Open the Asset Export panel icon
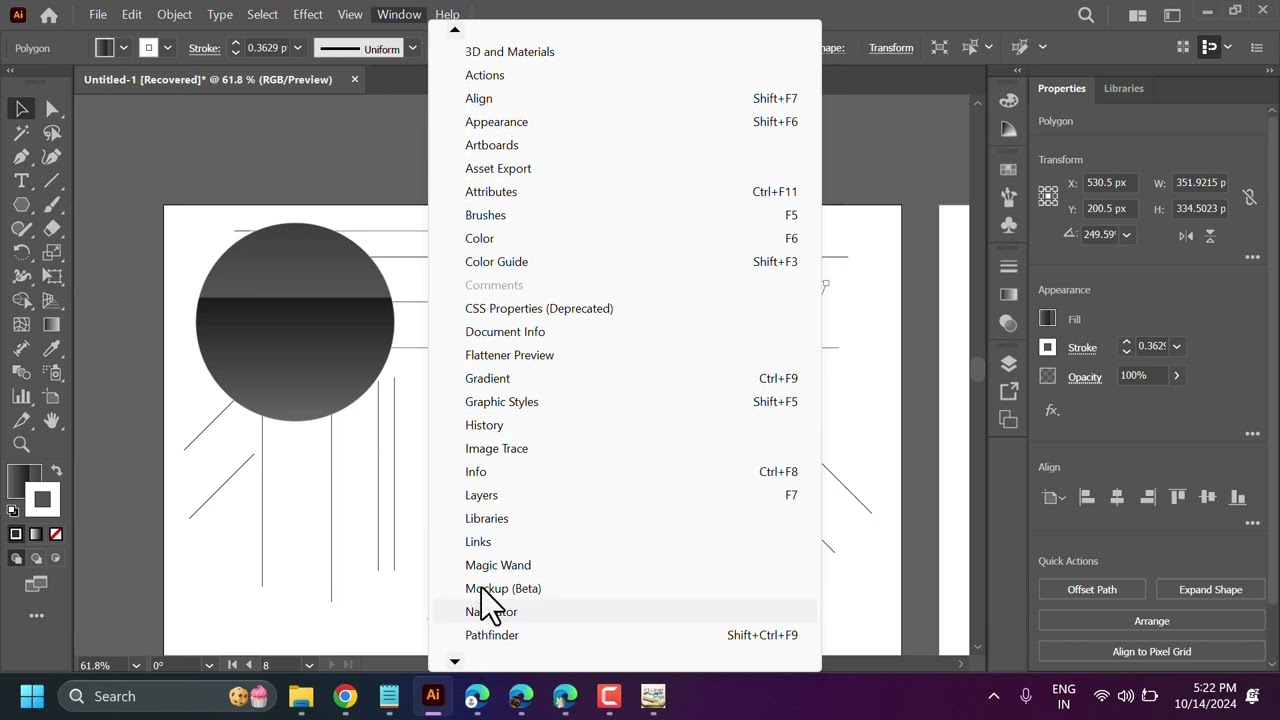Image resolution: width=1280 pixels, height=720 pixels. point(1008,391)
